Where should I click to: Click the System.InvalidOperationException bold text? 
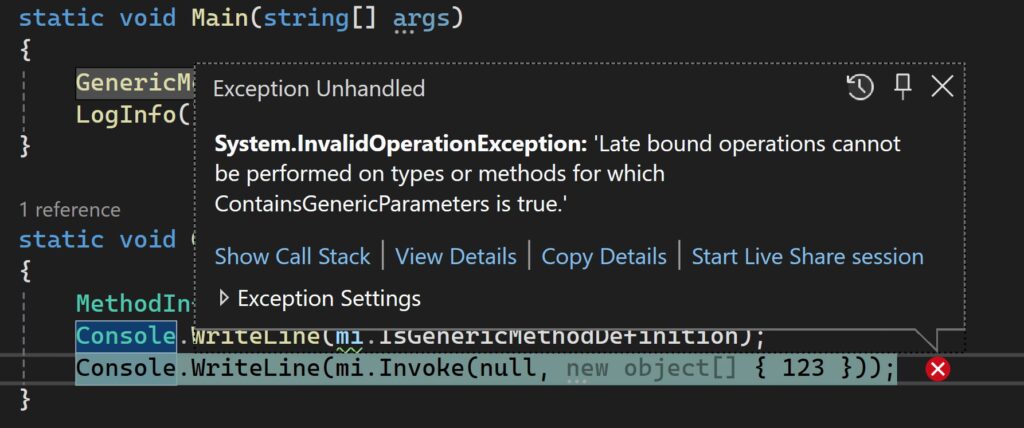pos(401,144)
